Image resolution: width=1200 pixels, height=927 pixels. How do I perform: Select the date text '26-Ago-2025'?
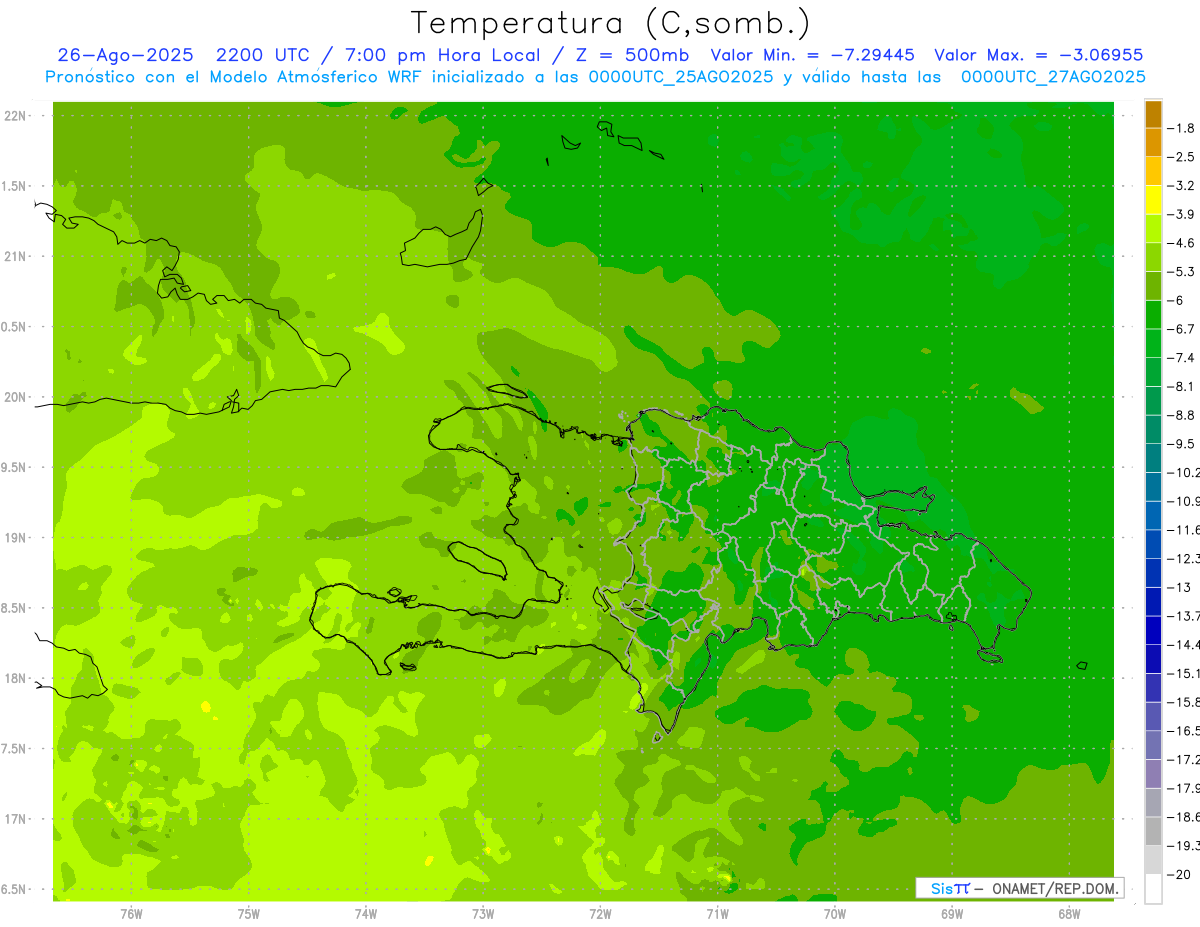(127, 55)
